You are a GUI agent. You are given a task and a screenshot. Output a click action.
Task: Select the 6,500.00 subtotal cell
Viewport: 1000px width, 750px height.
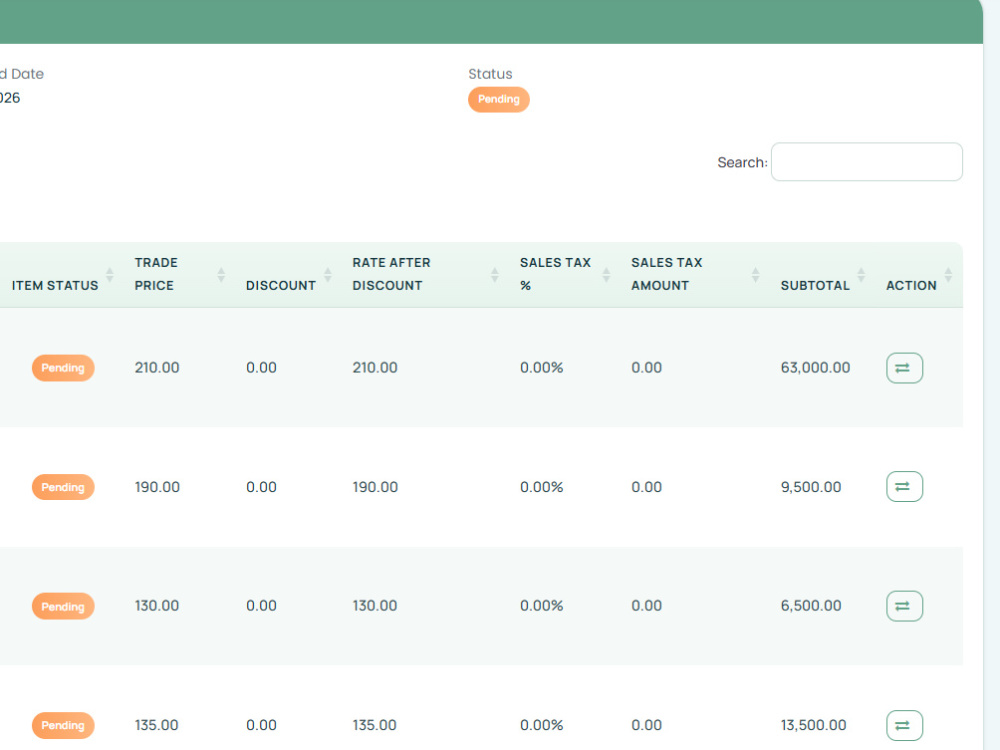click(x=811, y=606)
